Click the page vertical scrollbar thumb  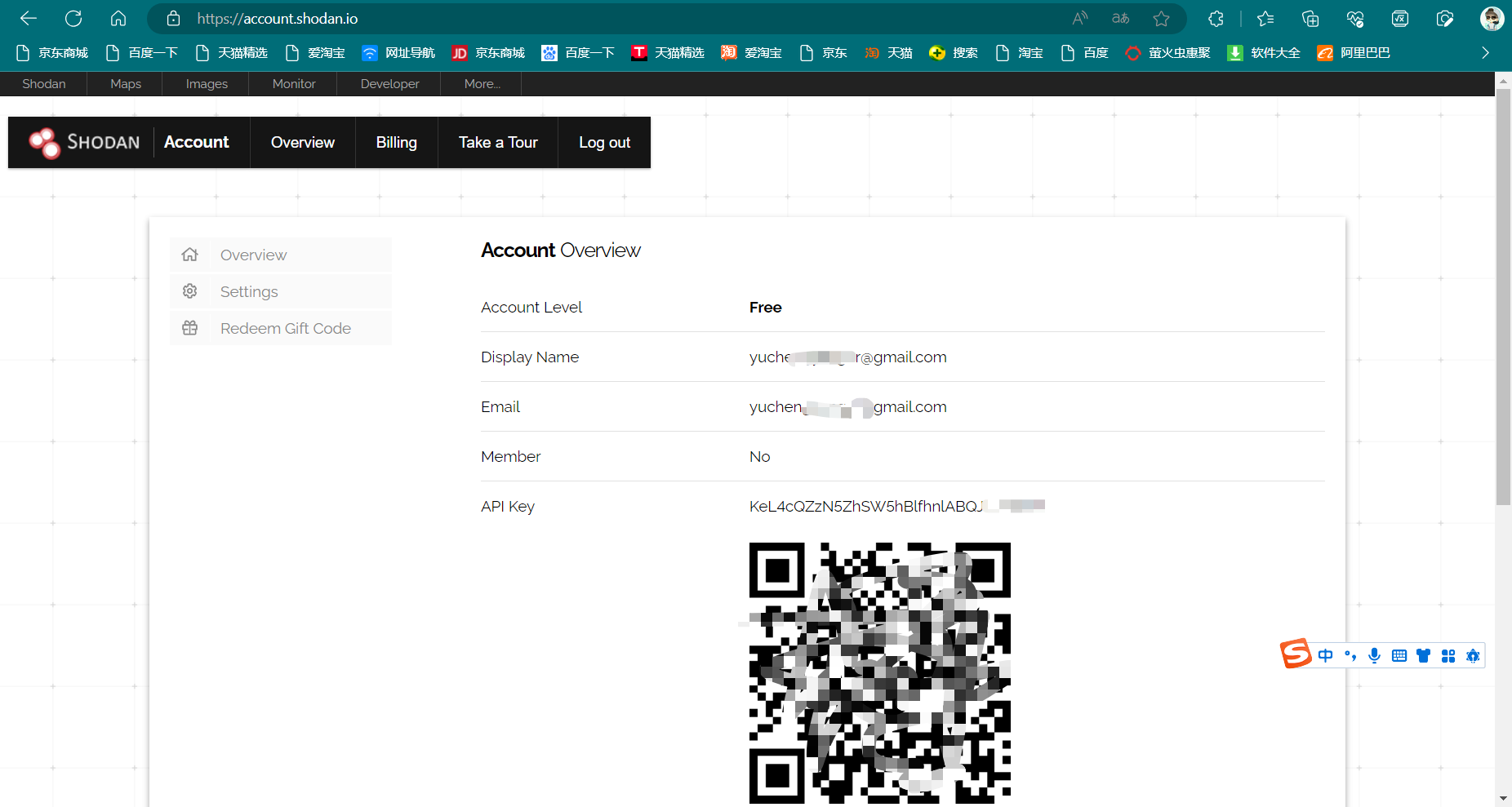(1503, 297)
